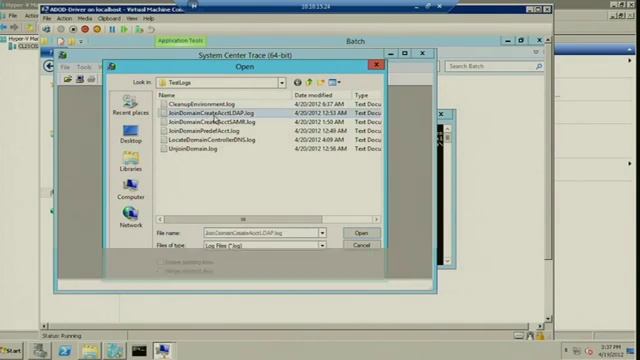Click open-folder icon in System Center Trace toolbar
The image size is (640, 360).
(x=68, y=79)
